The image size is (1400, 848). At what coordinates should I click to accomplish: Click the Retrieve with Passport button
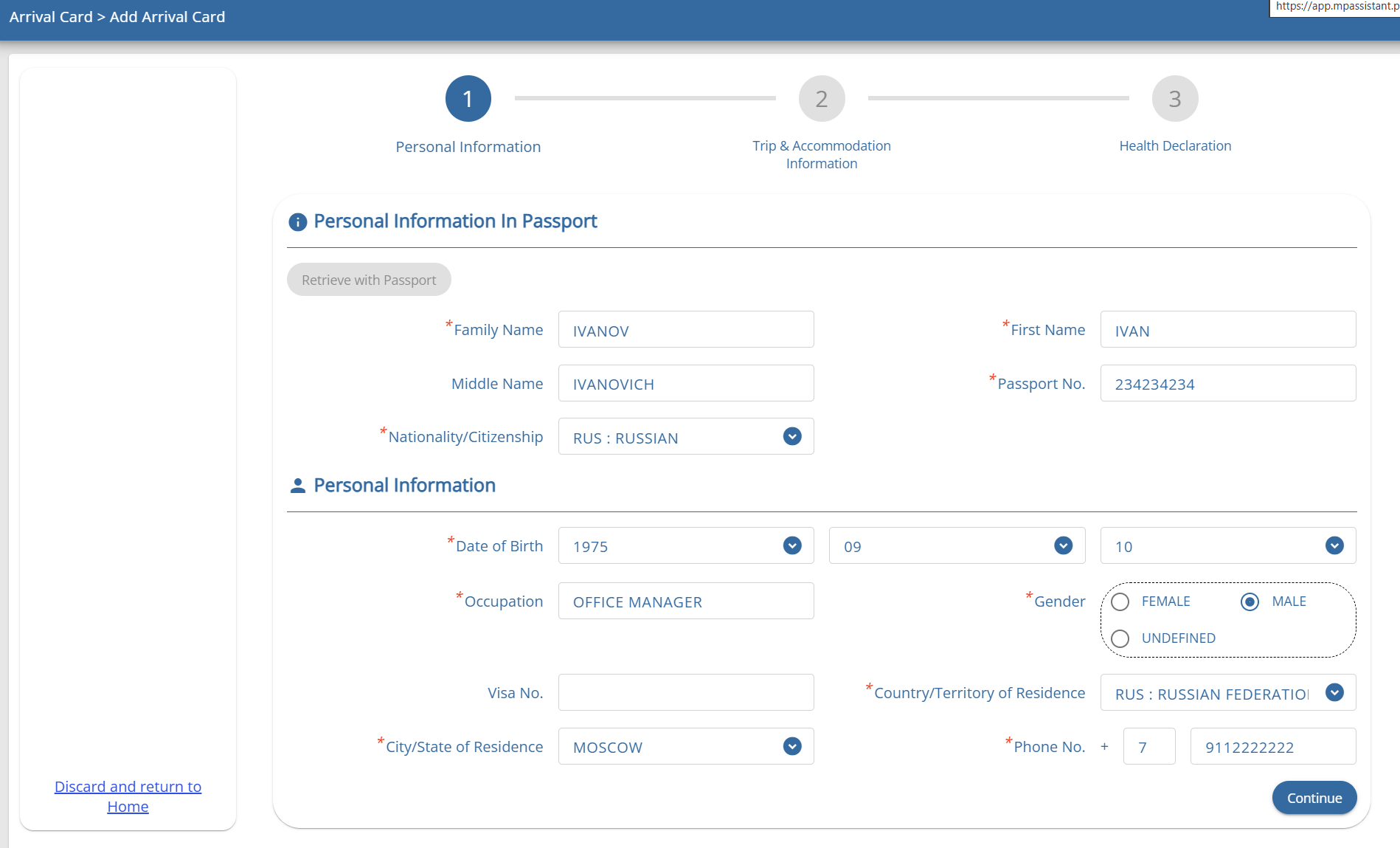(369, 280)
